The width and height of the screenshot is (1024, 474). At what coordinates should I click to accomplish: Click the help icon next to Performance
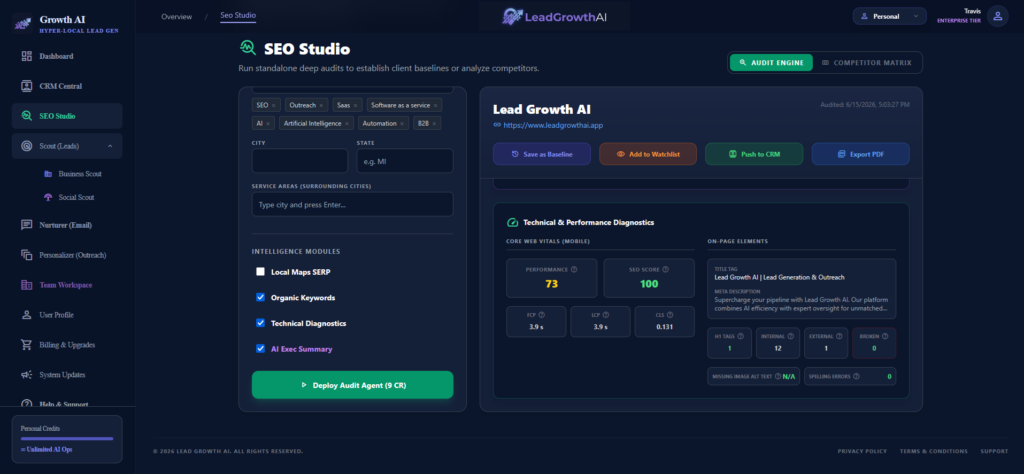click(x=574, y=269)
